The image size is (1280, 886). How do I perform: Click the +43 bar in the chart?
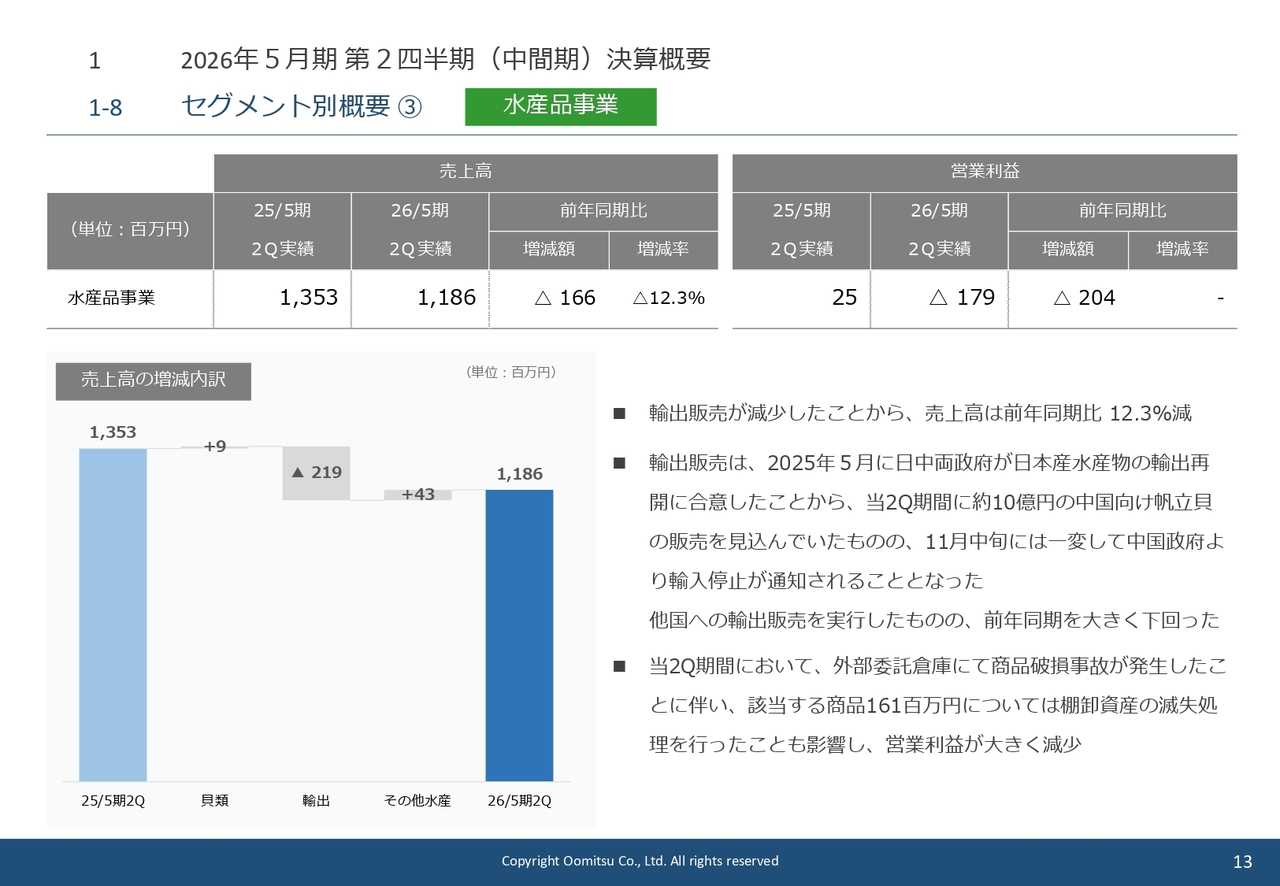[x=418, y=494]
